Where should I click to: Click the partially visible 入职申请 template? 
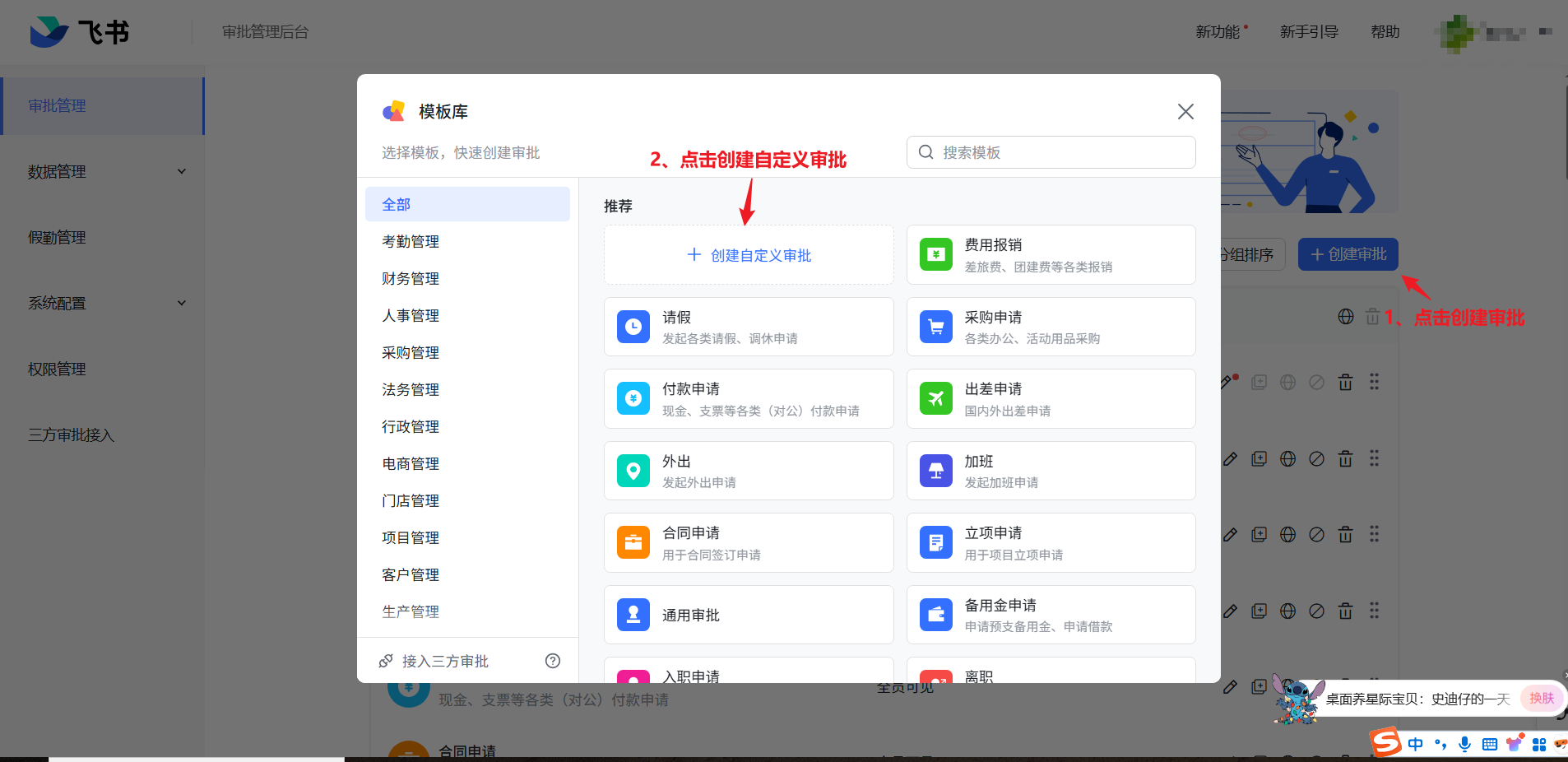pyautogui.click(x=749, y=670)
